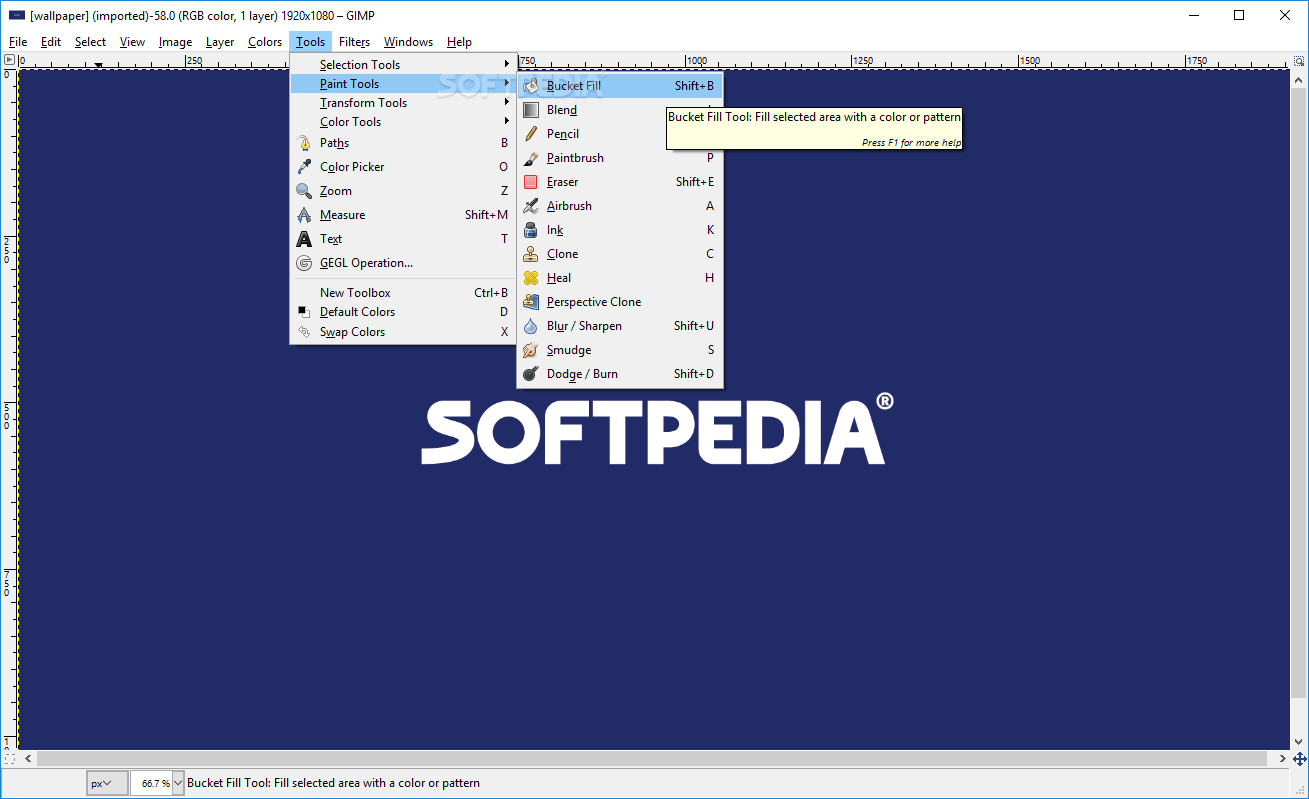The image size is (1309, 799).
Task: Toggle the Quick Mask button at bottom-left
Action: pos(9,759)
